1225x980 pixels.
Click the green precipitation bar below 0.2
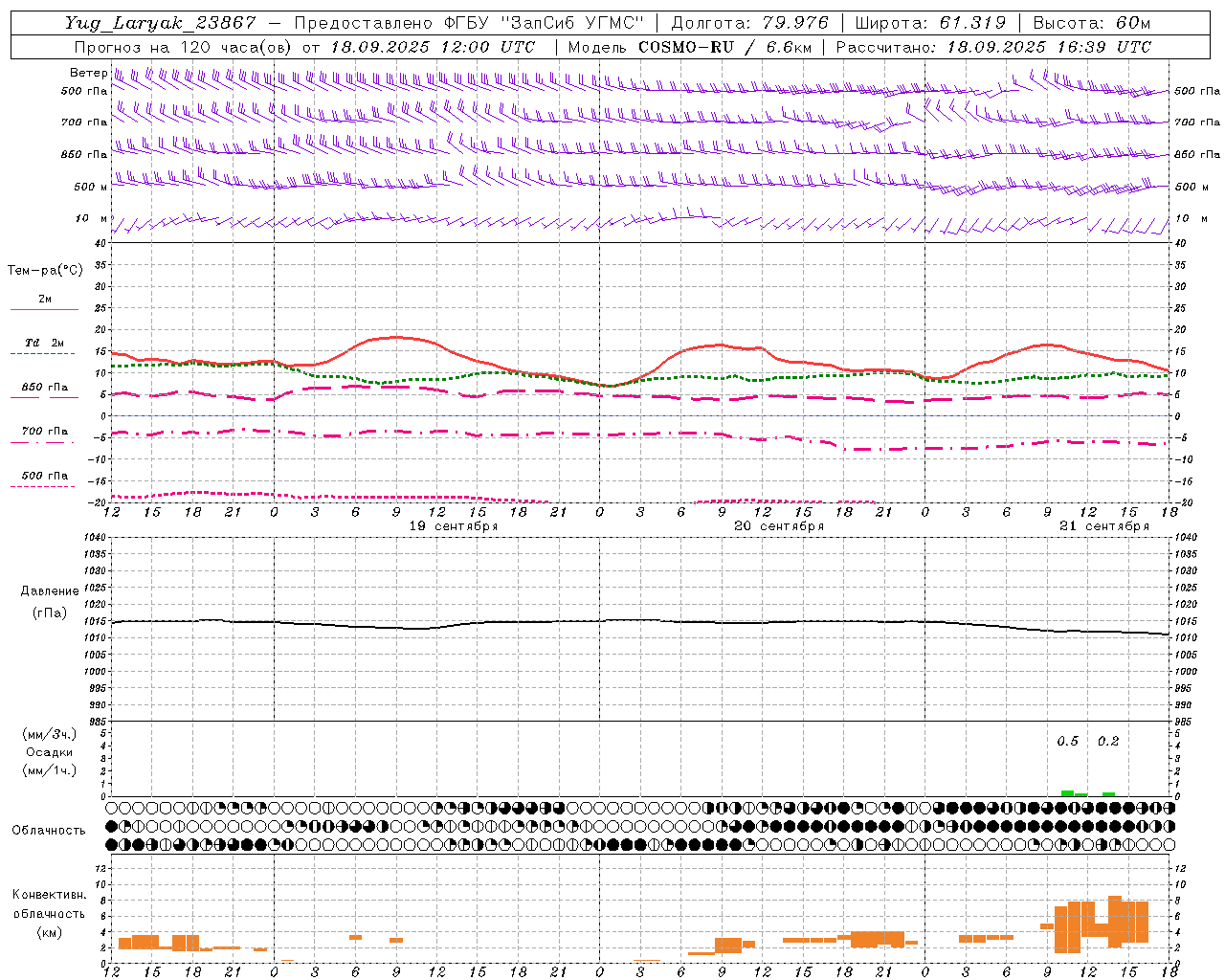point(1108,793)
